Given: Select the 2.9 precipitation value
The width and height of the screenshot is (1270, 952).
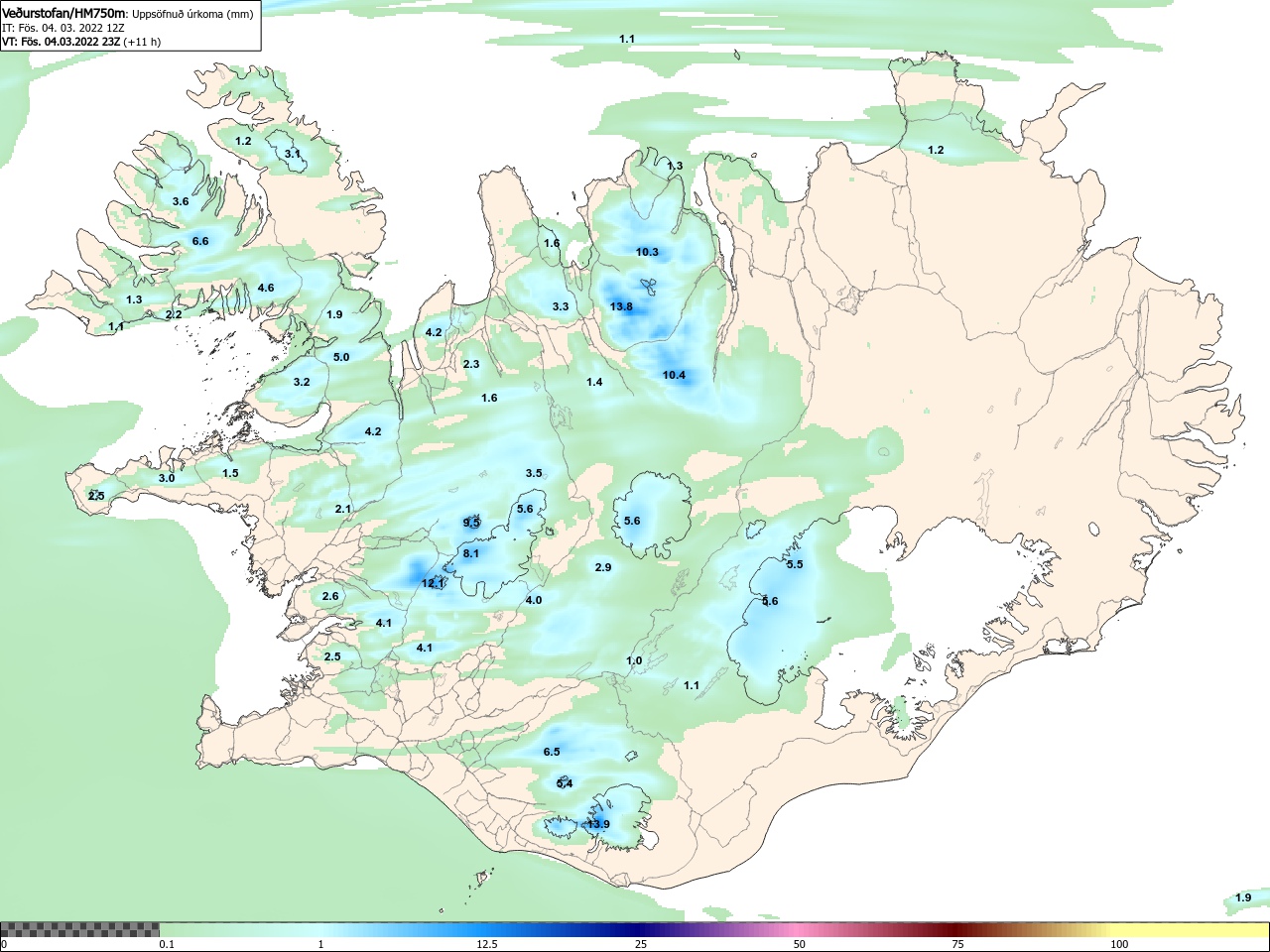Looking at the screenshot, I should click(x=603, y=567).
